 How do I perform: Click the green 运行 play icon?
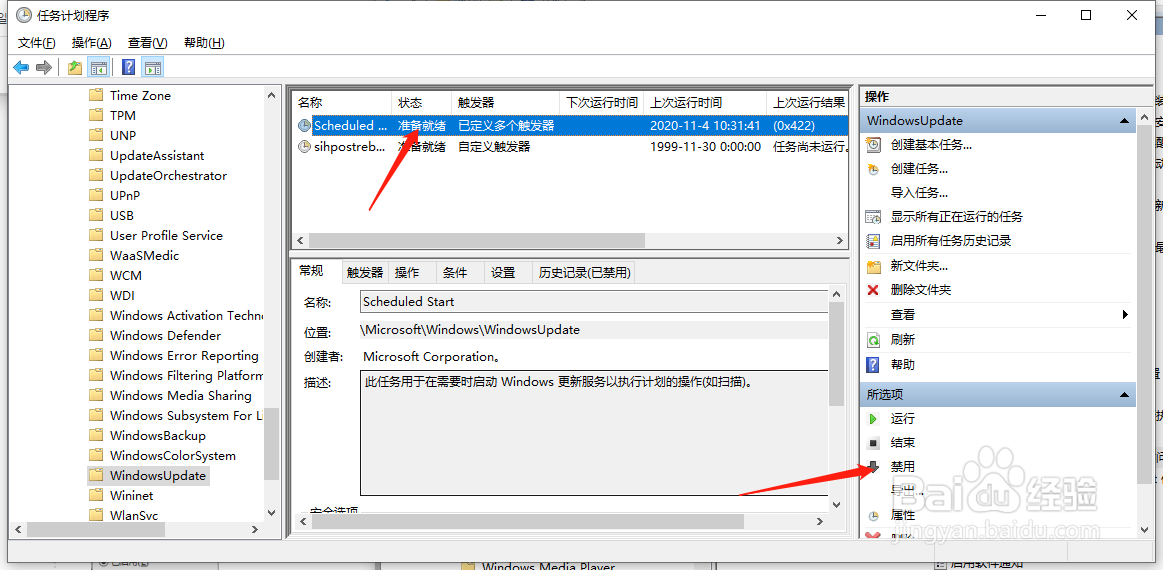pyautogui.click(x=874, y=419)
